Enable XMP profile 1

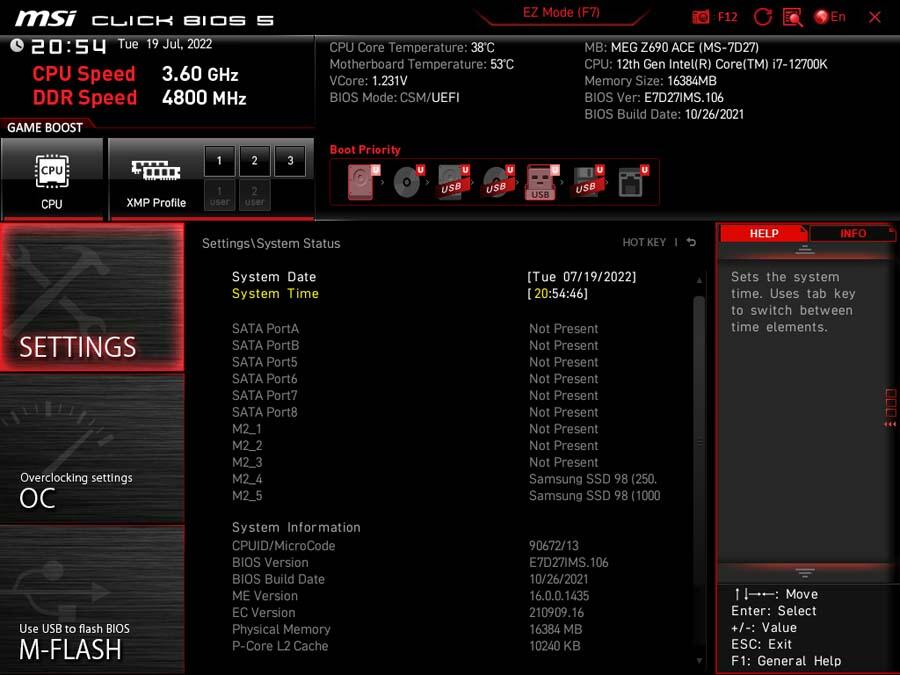(219, 161)
